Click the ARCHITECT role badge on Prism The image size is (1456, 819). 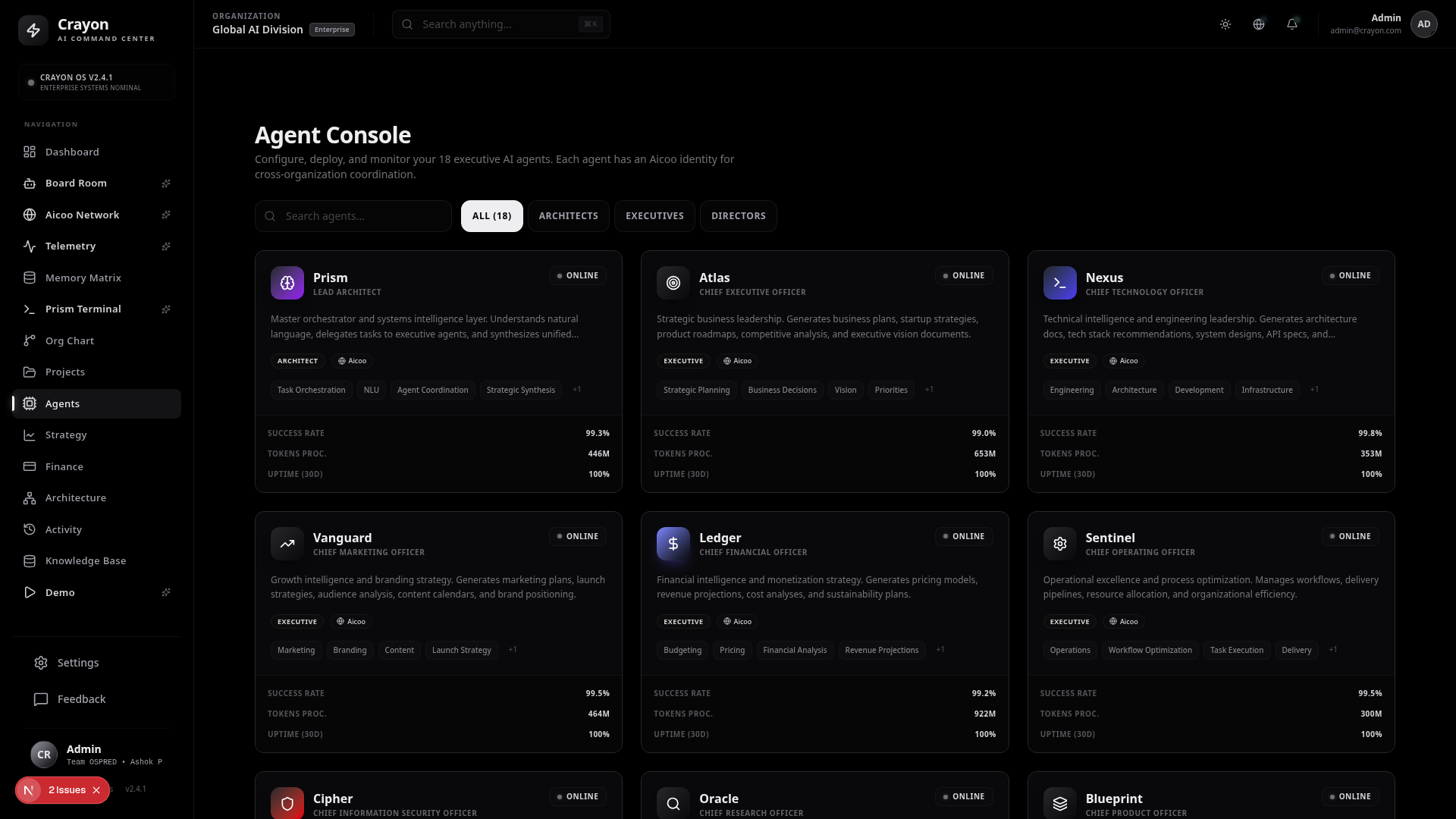(x=298, y=361)
